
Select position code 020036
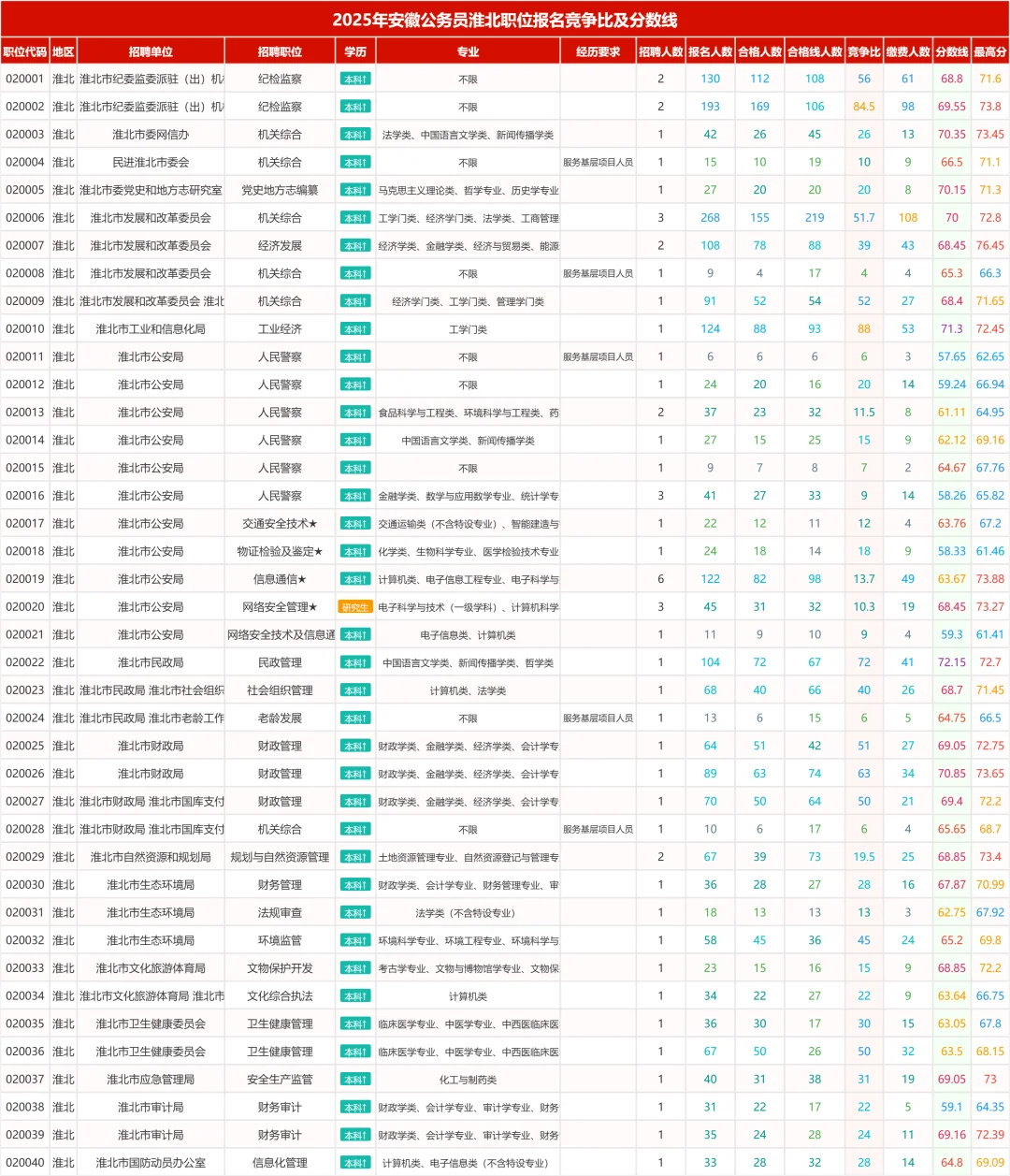[x=25, y=1052]
